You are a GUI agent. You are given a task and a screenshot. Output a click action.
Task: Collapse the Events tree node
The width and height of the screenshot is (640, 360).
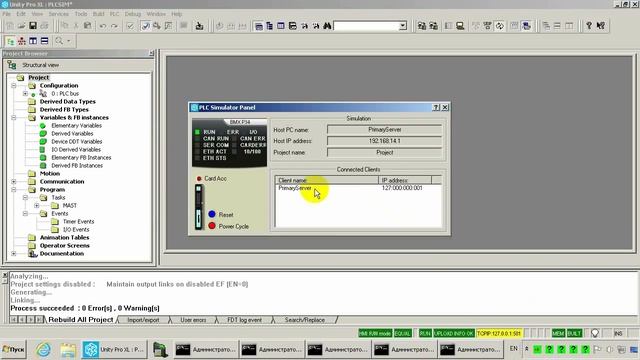tap(25, 213)
